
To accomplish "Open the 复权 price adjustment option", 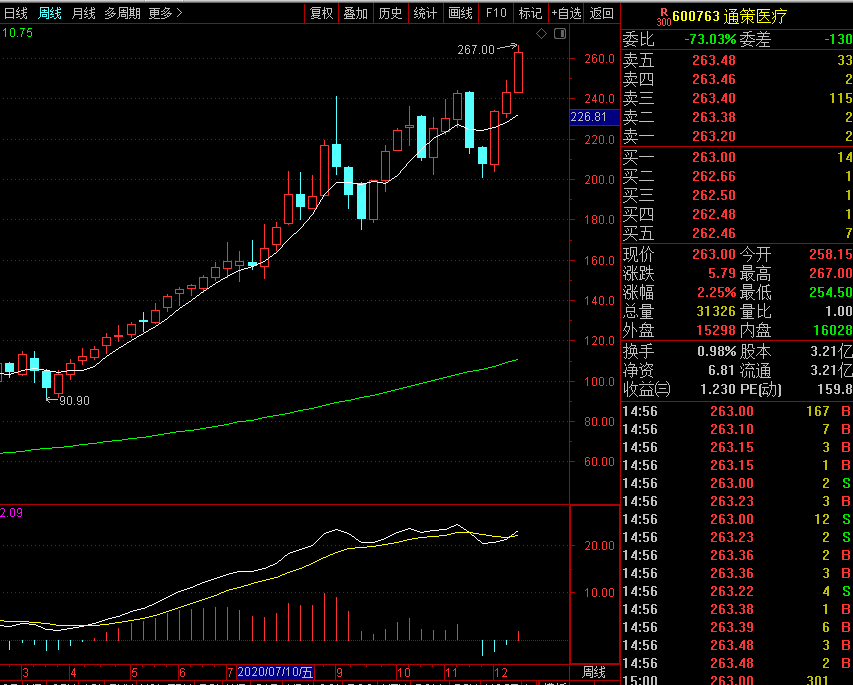I will (322, 13).
